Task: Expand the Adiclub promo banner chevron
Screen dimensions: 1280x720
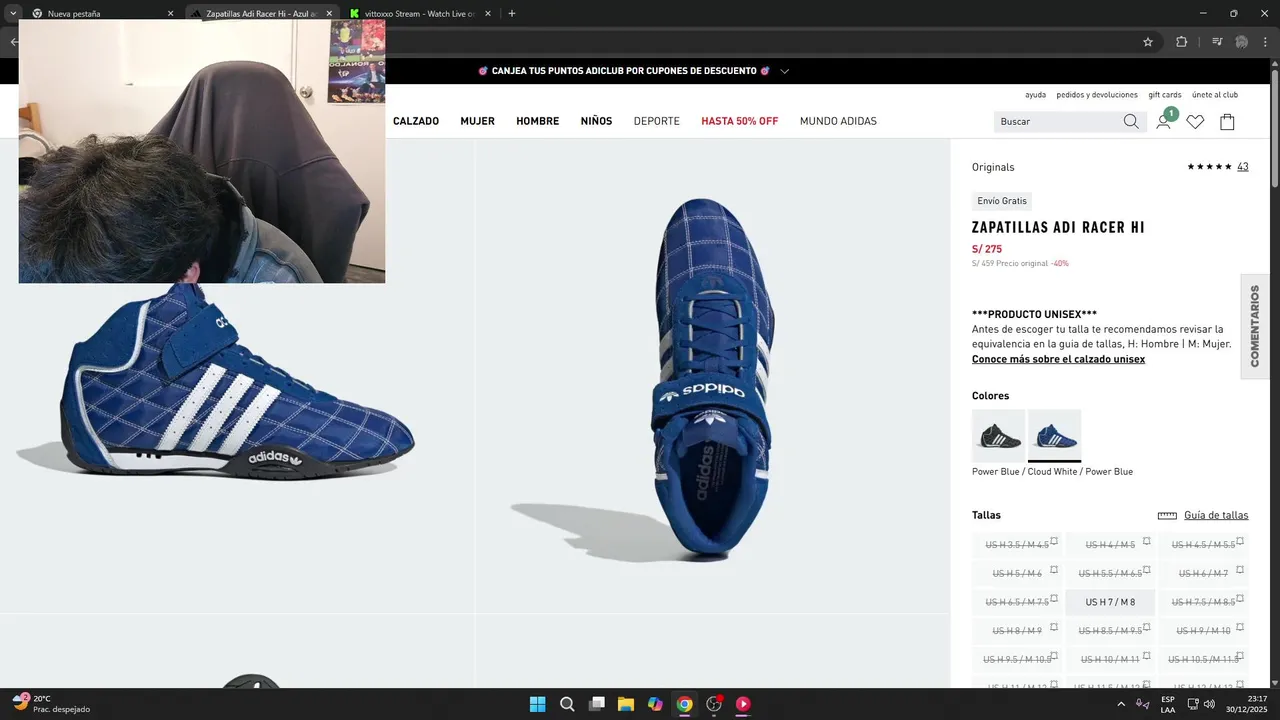Action: pyautogui.click(x=785, y=71)
